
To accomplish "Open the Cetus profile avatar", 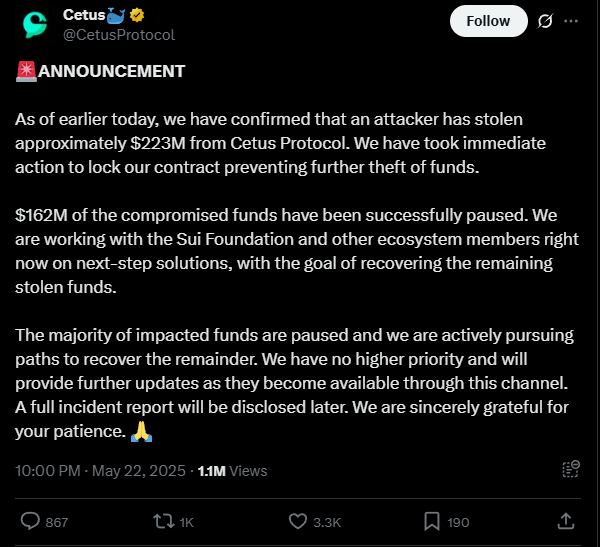I will click(x=36, y=25).
